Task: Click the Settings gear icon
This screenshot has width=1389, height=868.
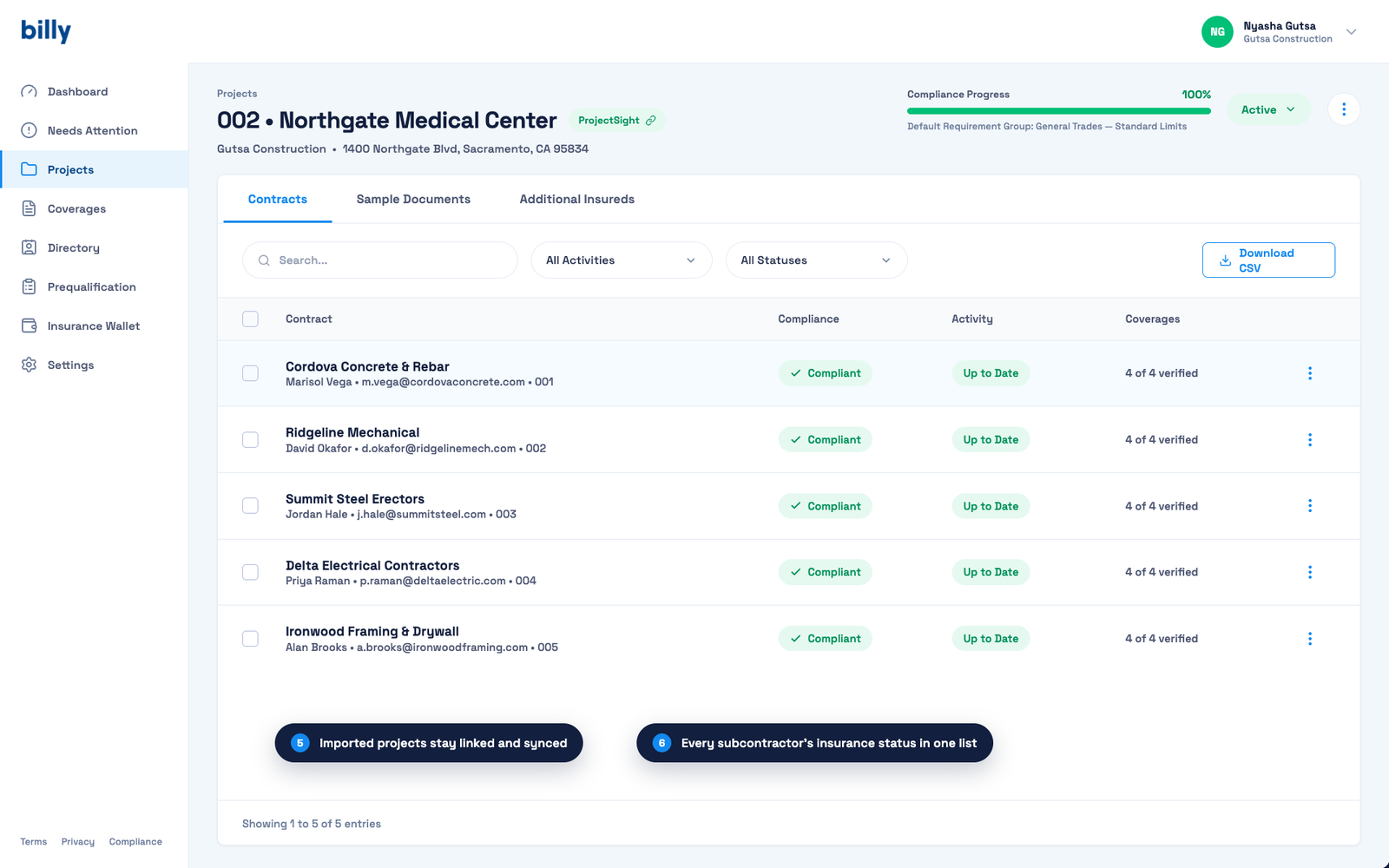Action: click(29, 365)
